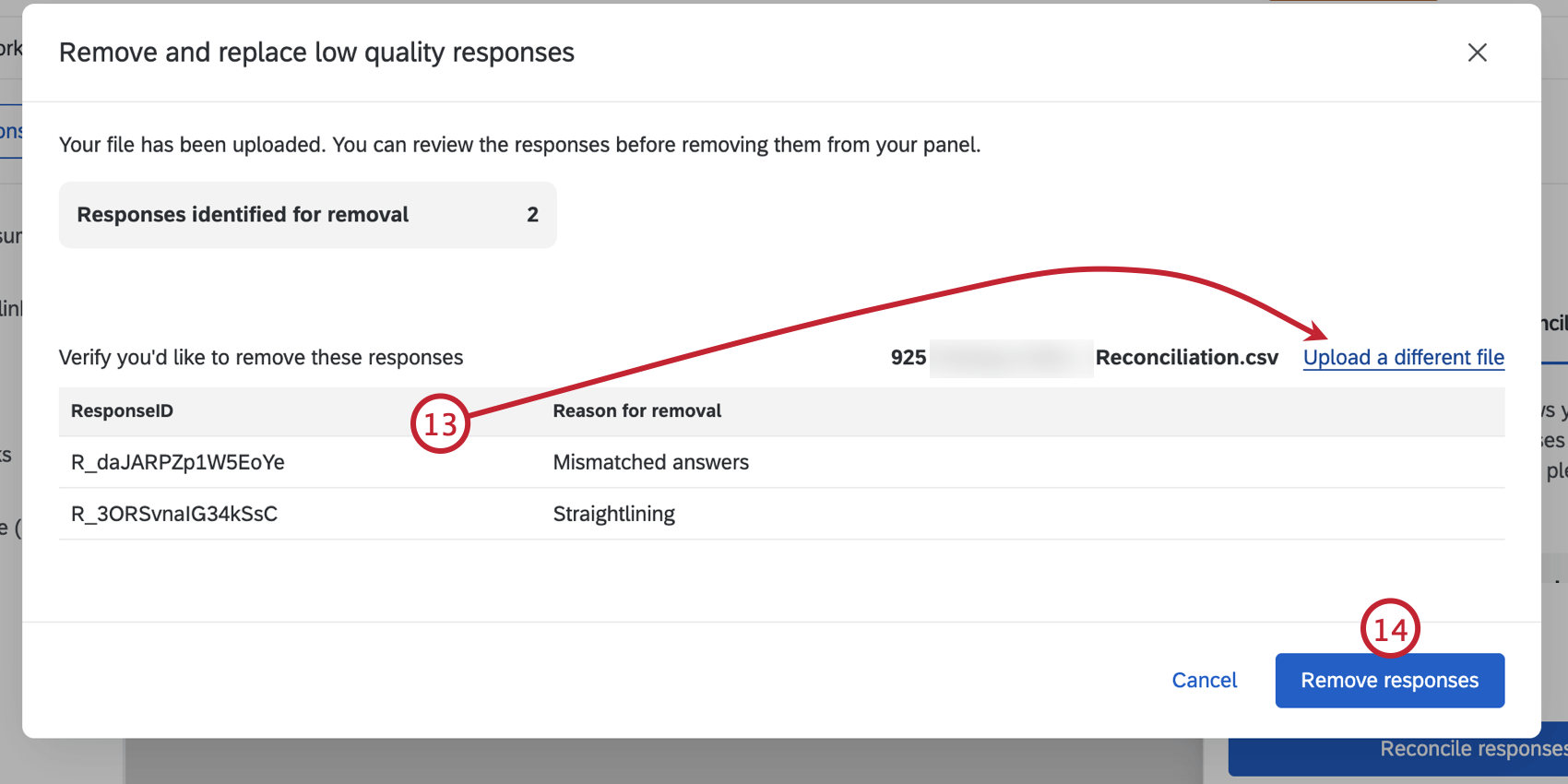Click the red step 13 marker
The width and height of the screenshot is (1568, 784).
pos(440,424)
